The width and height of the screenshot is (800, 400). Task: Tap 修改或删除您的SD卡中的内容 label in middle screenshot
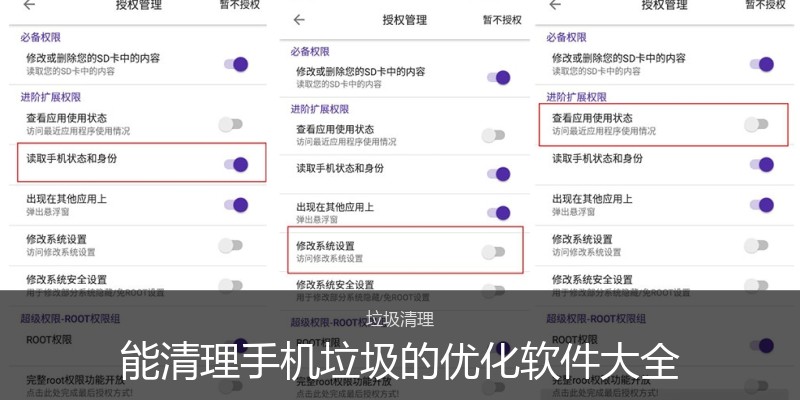tap(361, 72)
